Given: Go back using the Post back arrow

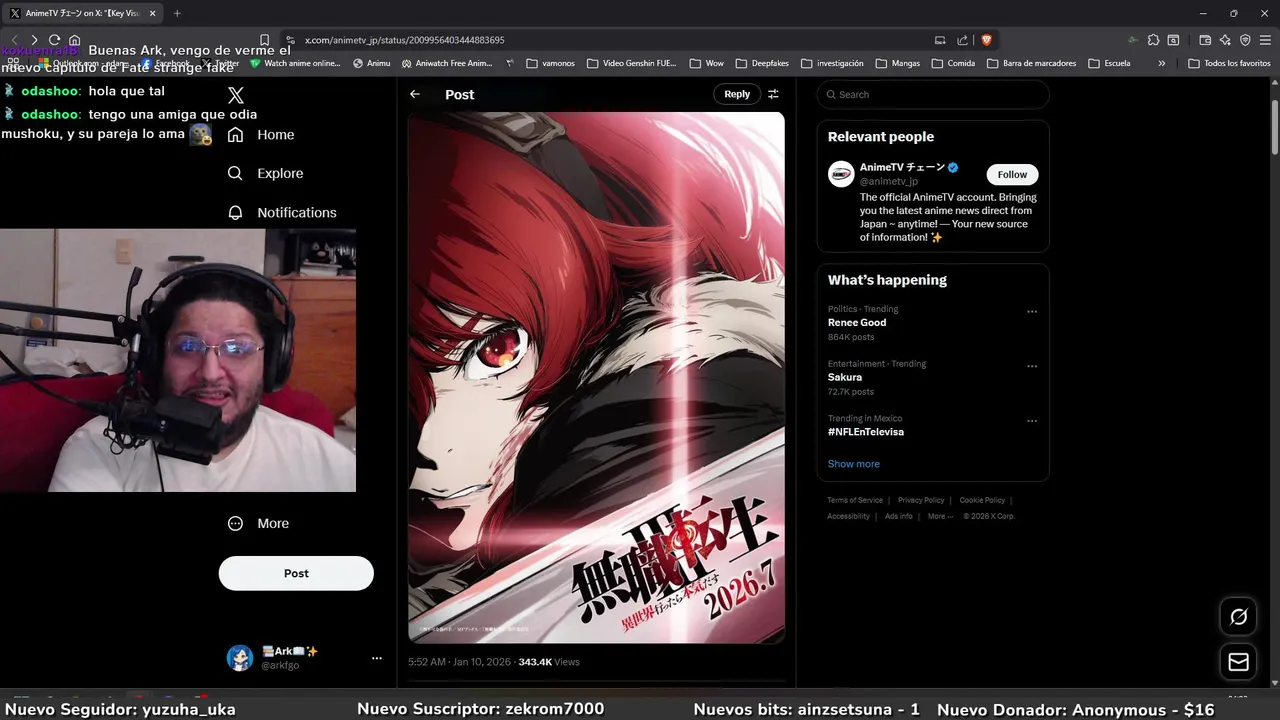Looking at the screenshot, I should pos(415,94).
